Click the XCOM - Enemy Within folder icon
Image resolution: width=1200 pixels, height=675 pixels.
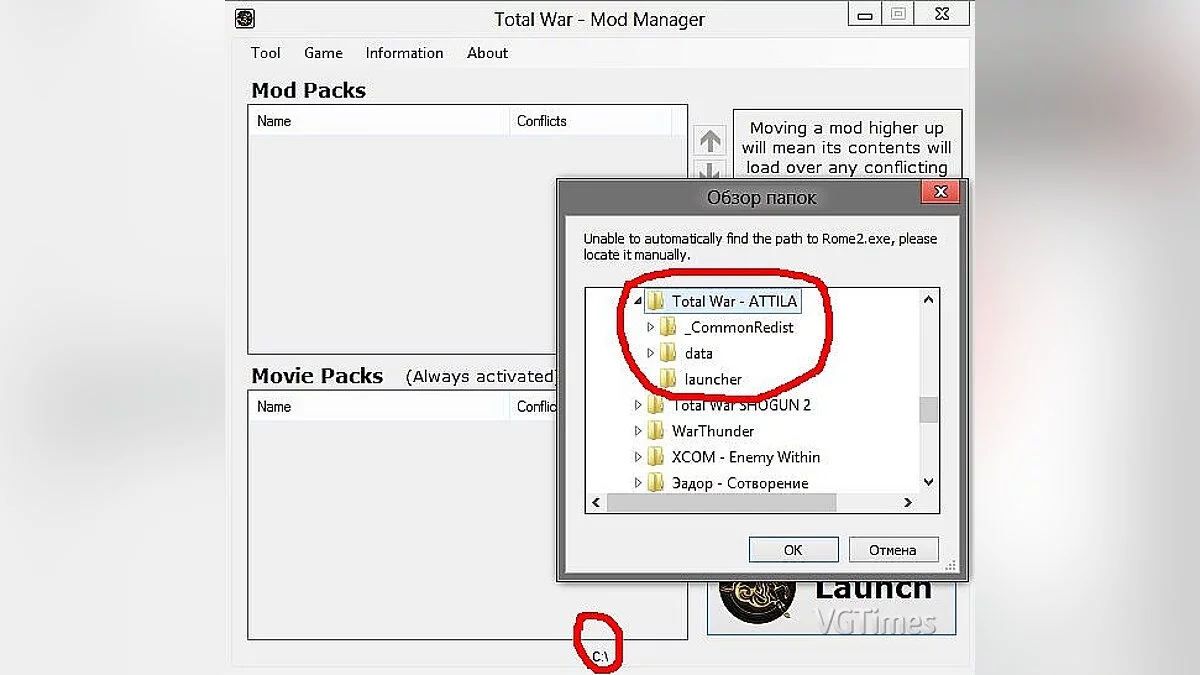pos(655,457)
